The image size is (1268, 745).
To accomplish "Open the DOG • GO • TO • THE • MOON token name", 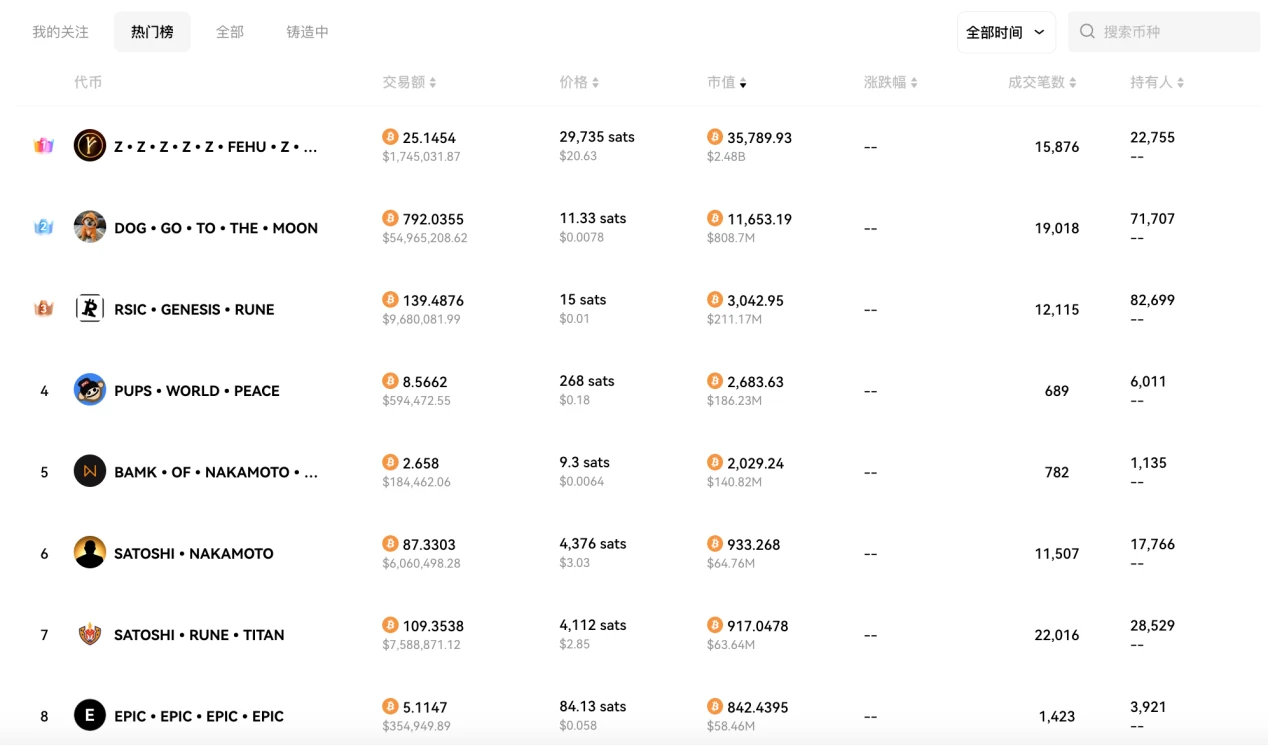I will pos(216,228).
